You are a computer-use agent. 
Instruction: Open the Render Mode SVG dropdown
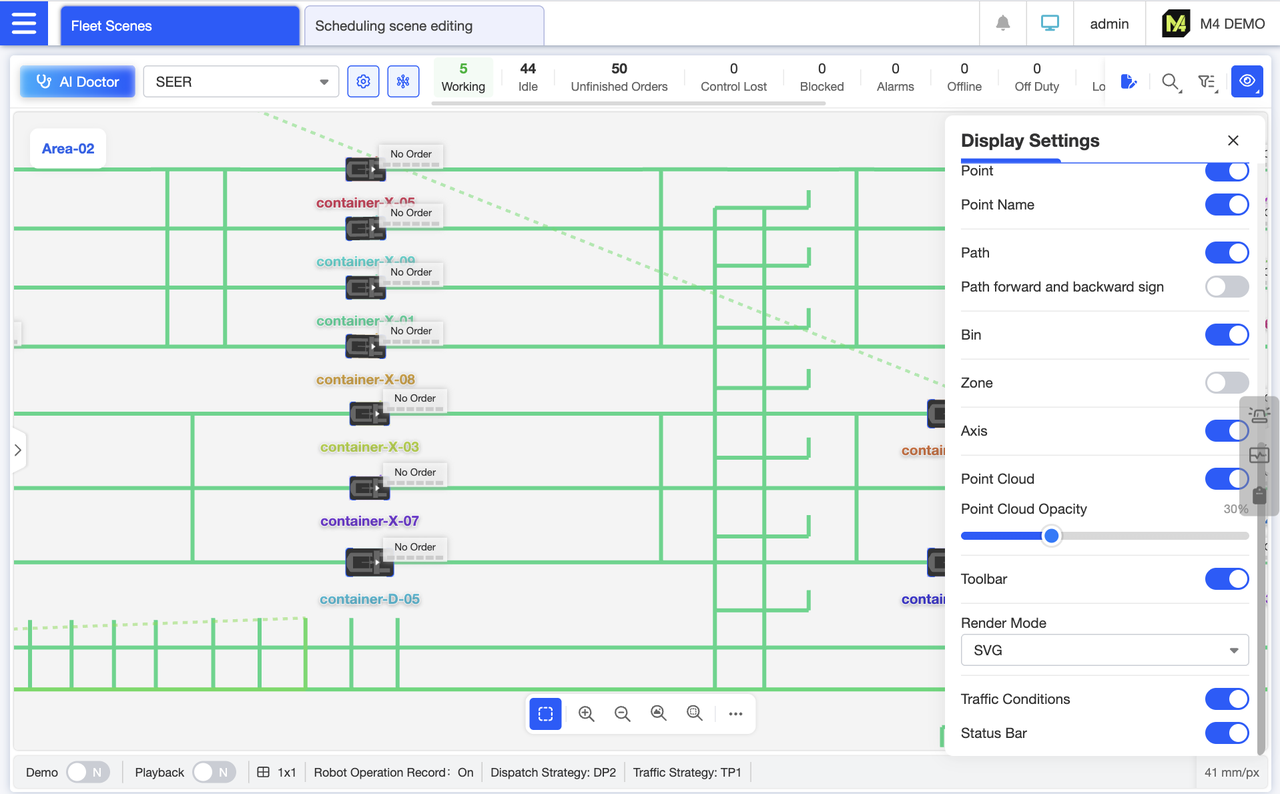pyautogui.click(x=1104, y=650)
